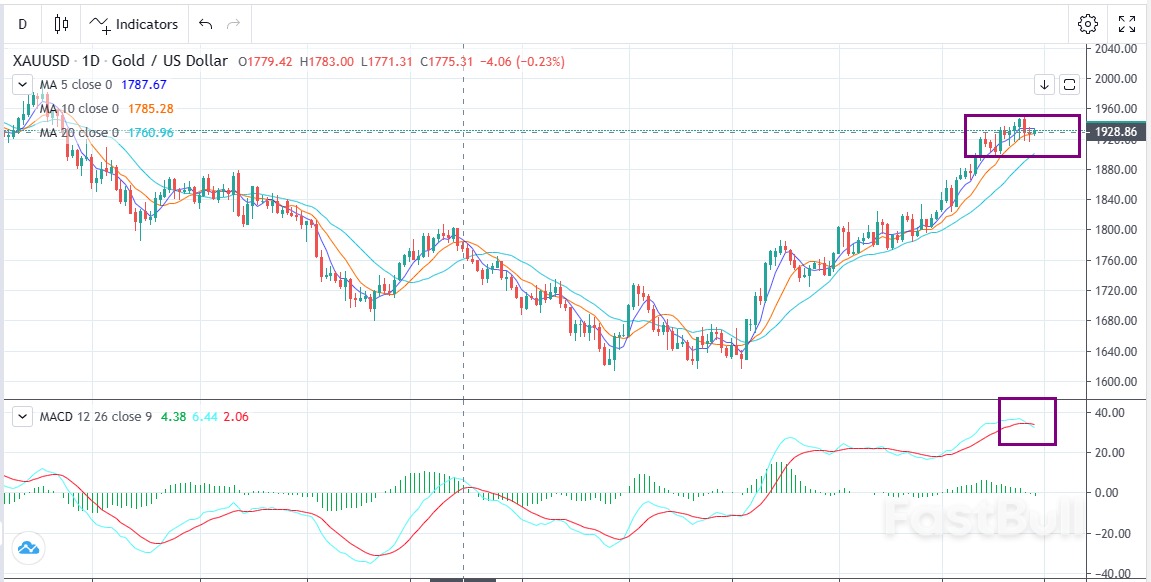Click the XAUUSD symbol name

(x=40, y=61)
